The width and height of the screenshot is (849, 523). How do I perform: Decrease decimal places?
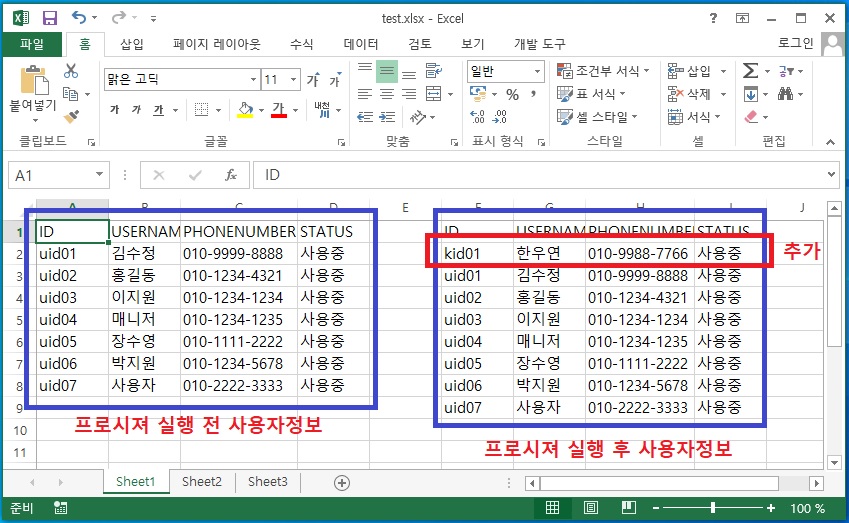[x=500, y=117]
